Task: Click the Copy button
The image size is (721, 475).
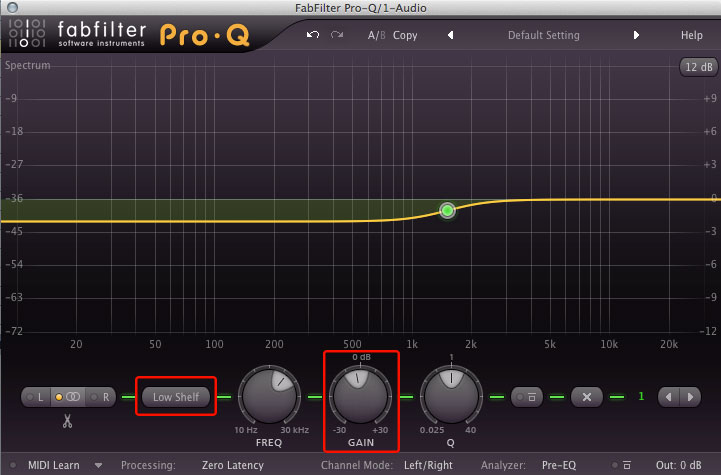Action: click(405, 35)
